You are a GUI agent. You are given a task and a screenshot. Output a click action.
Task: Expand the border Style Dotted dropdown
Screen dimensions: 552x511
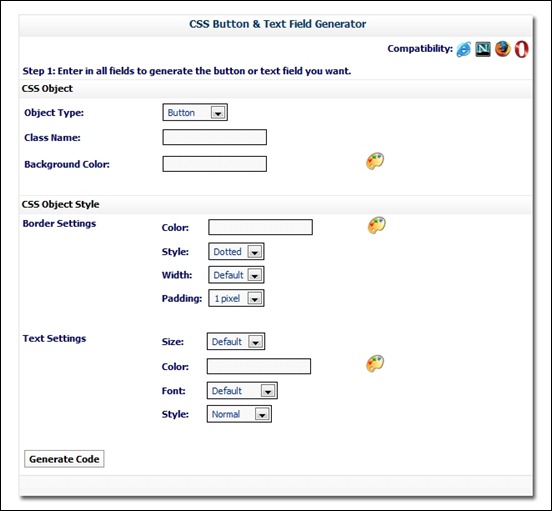236,251
